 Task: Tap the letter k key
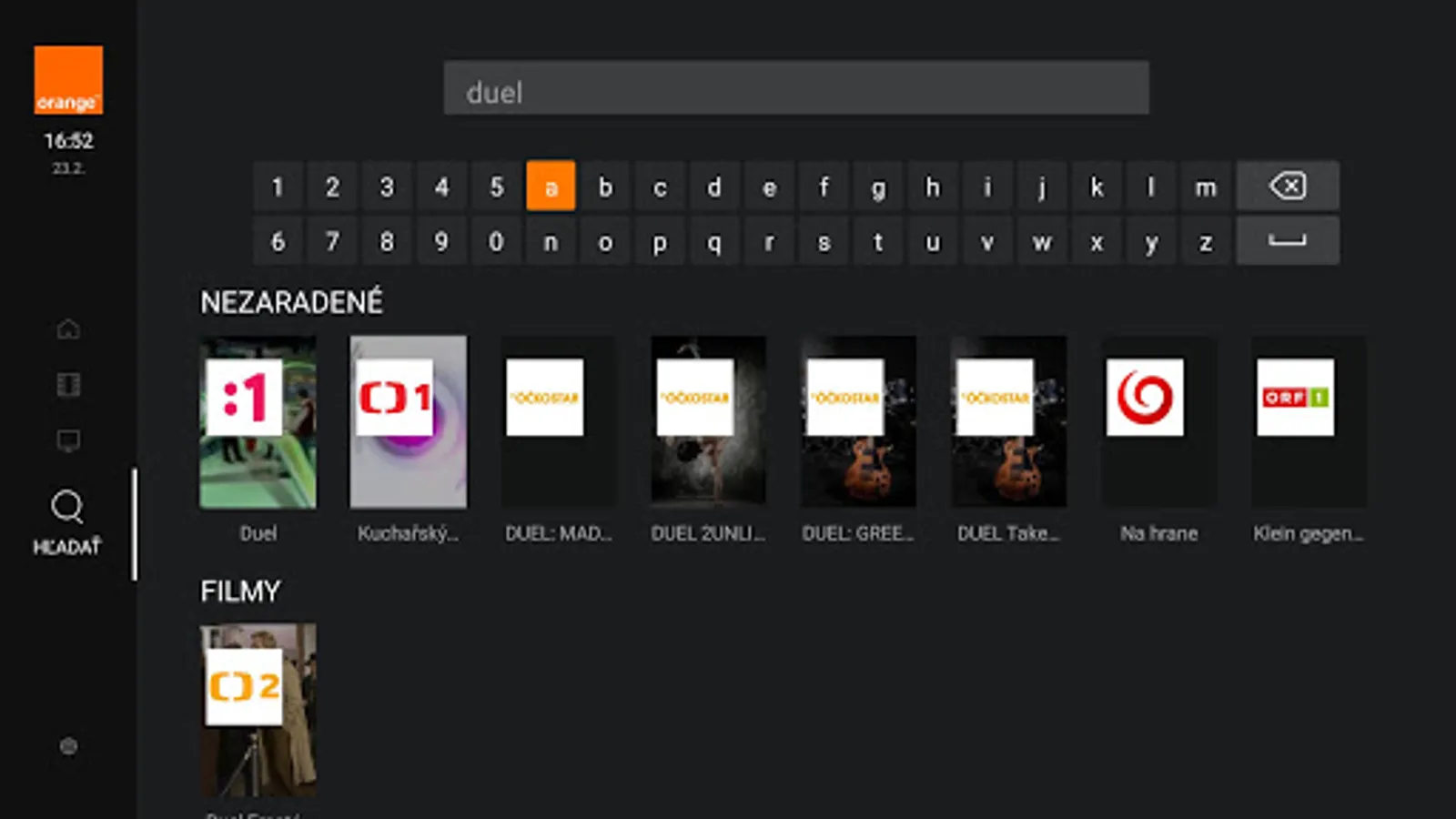[1097, 187]
